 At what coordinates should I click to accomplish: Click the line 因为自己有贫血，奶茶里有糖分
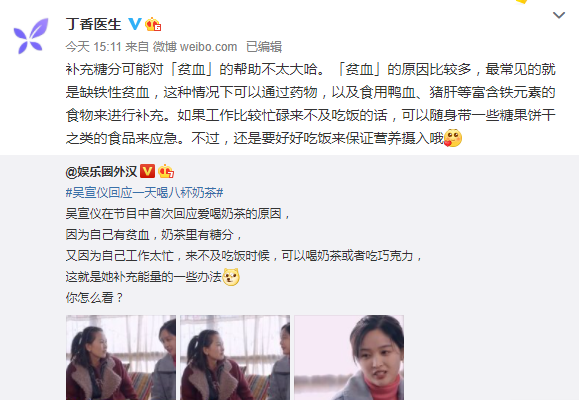point(154,235)
